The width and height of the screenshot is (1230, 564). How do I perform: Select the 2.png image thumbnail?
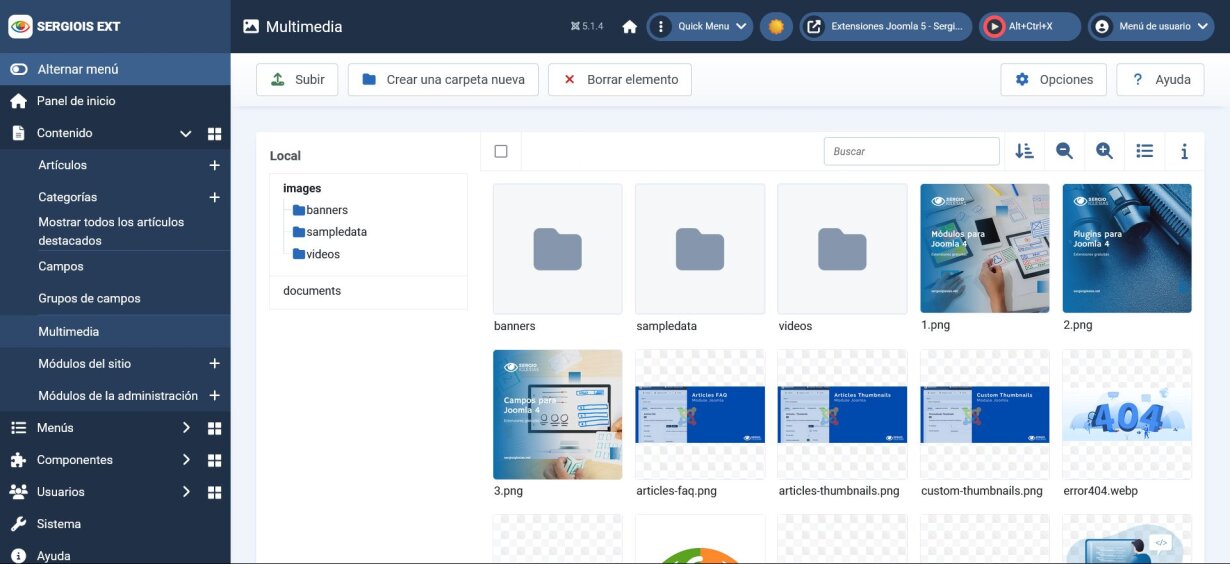point(1127,248)
